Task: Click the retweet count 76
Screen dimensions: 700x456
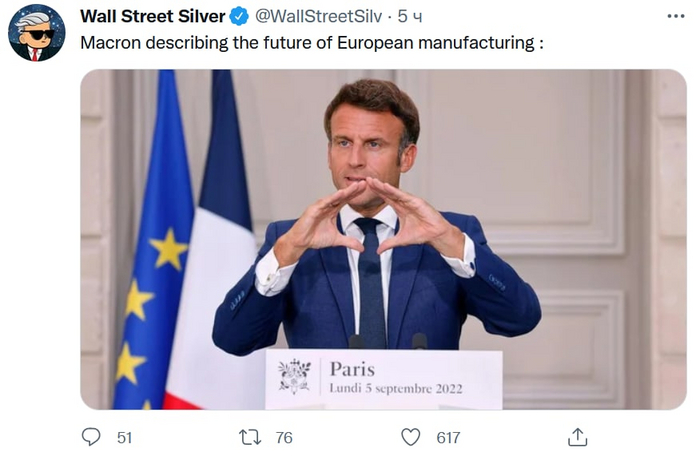Action: click(x=284, y=438)
